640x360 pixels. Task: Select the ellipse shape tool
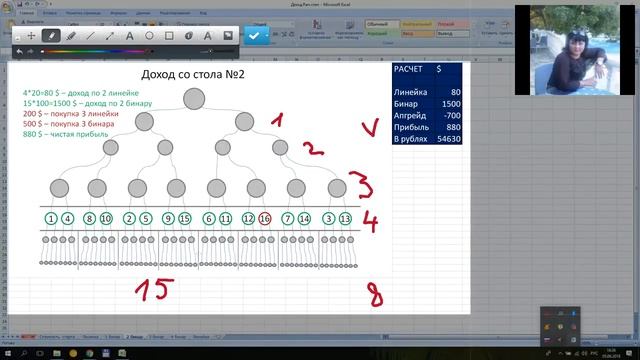point(149,36)
